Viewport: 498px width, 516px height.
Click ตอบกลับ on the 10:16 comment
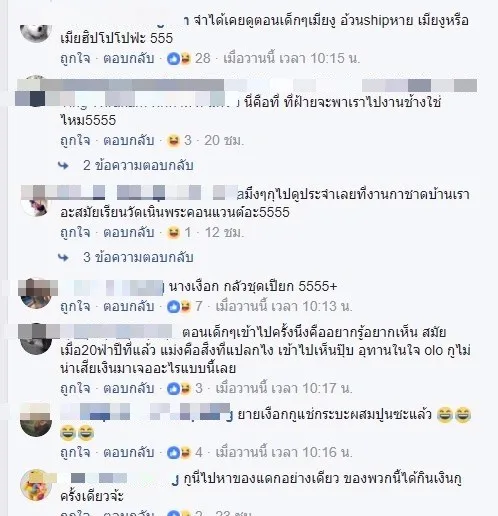[x=128, y=452]
